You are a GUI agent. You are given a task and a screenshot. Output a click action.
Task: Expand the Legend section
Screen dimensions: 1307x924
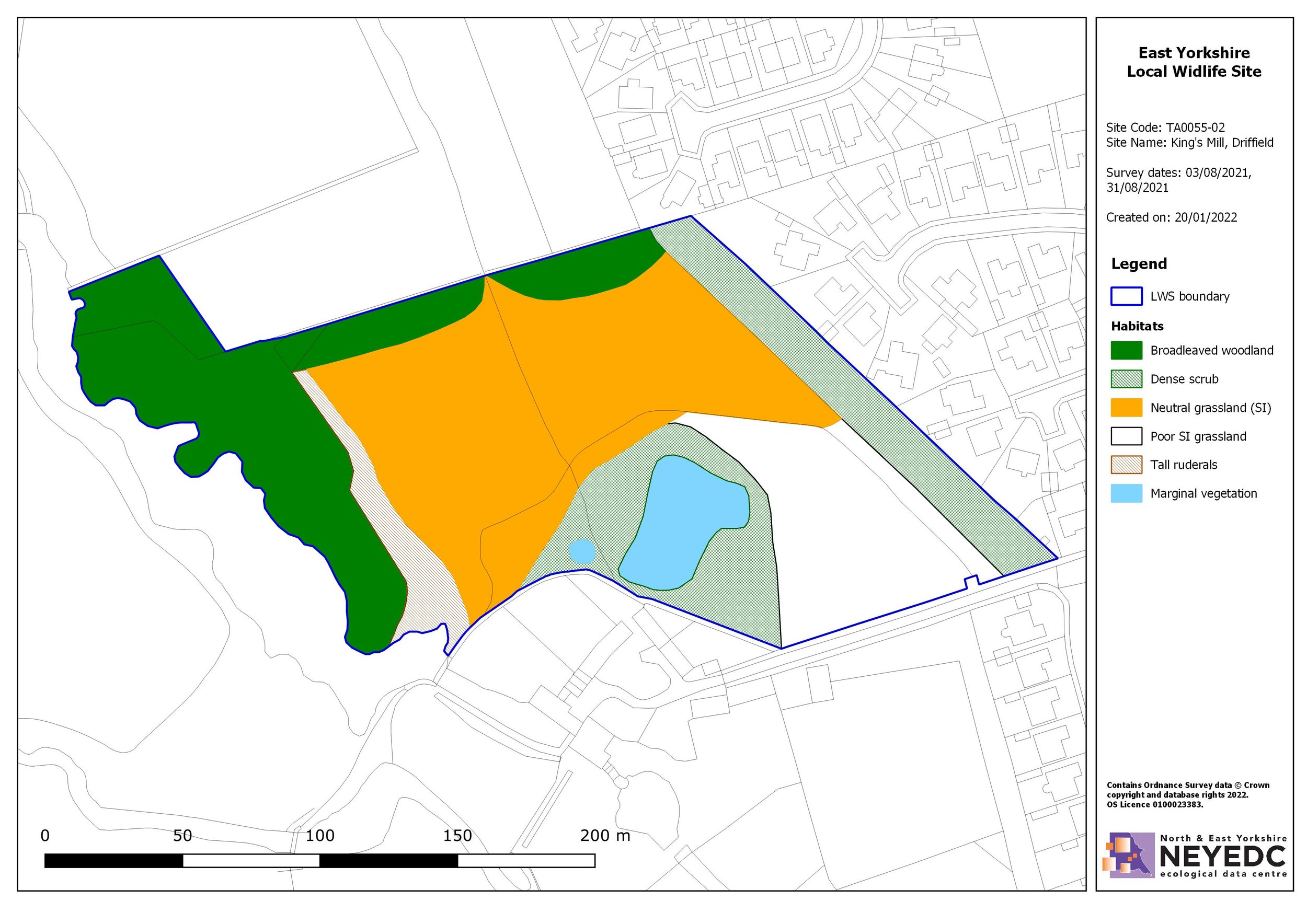1139,264
